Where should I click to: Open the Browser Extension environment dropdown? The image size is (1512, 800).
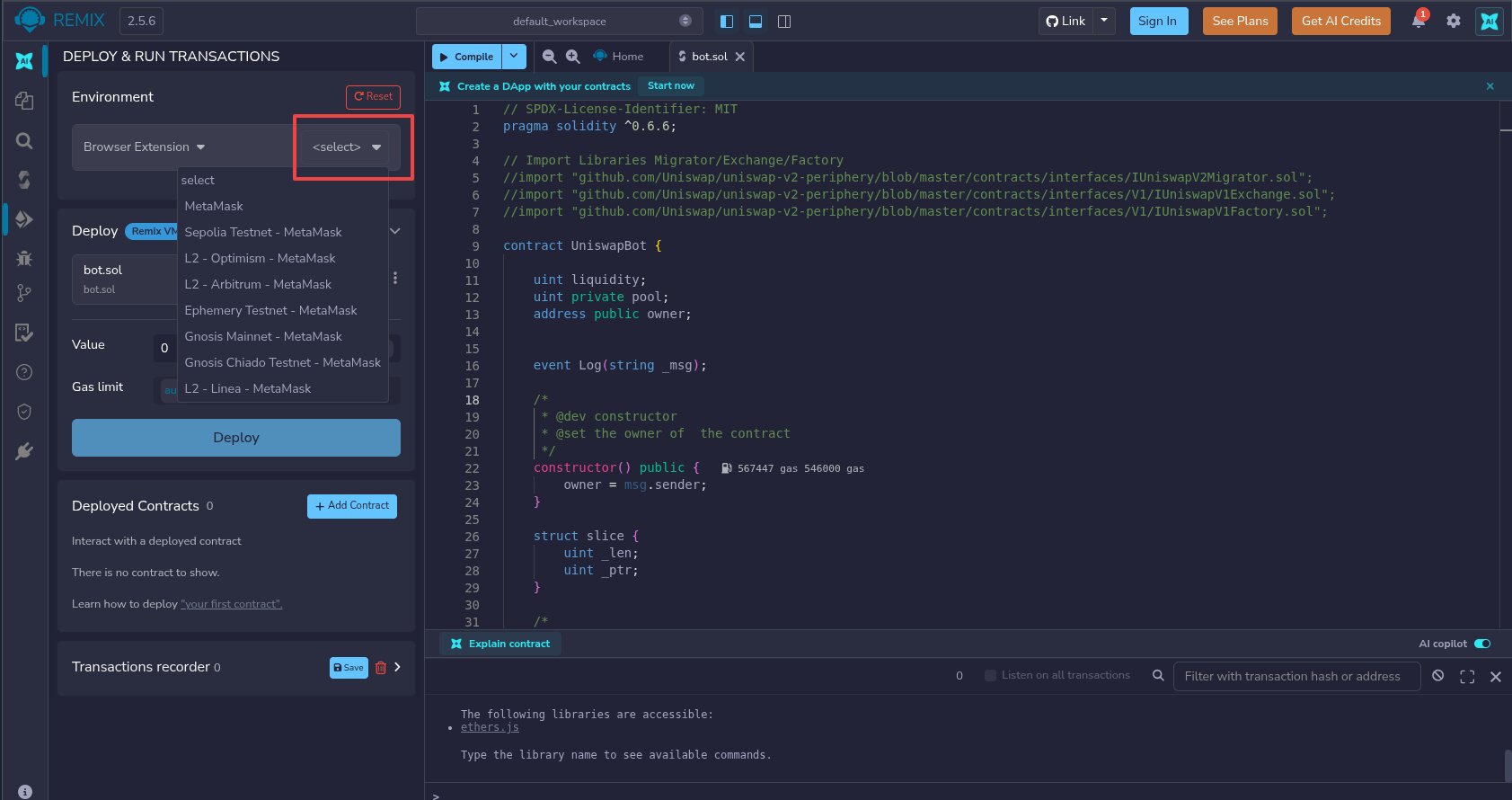pos(145,147)
